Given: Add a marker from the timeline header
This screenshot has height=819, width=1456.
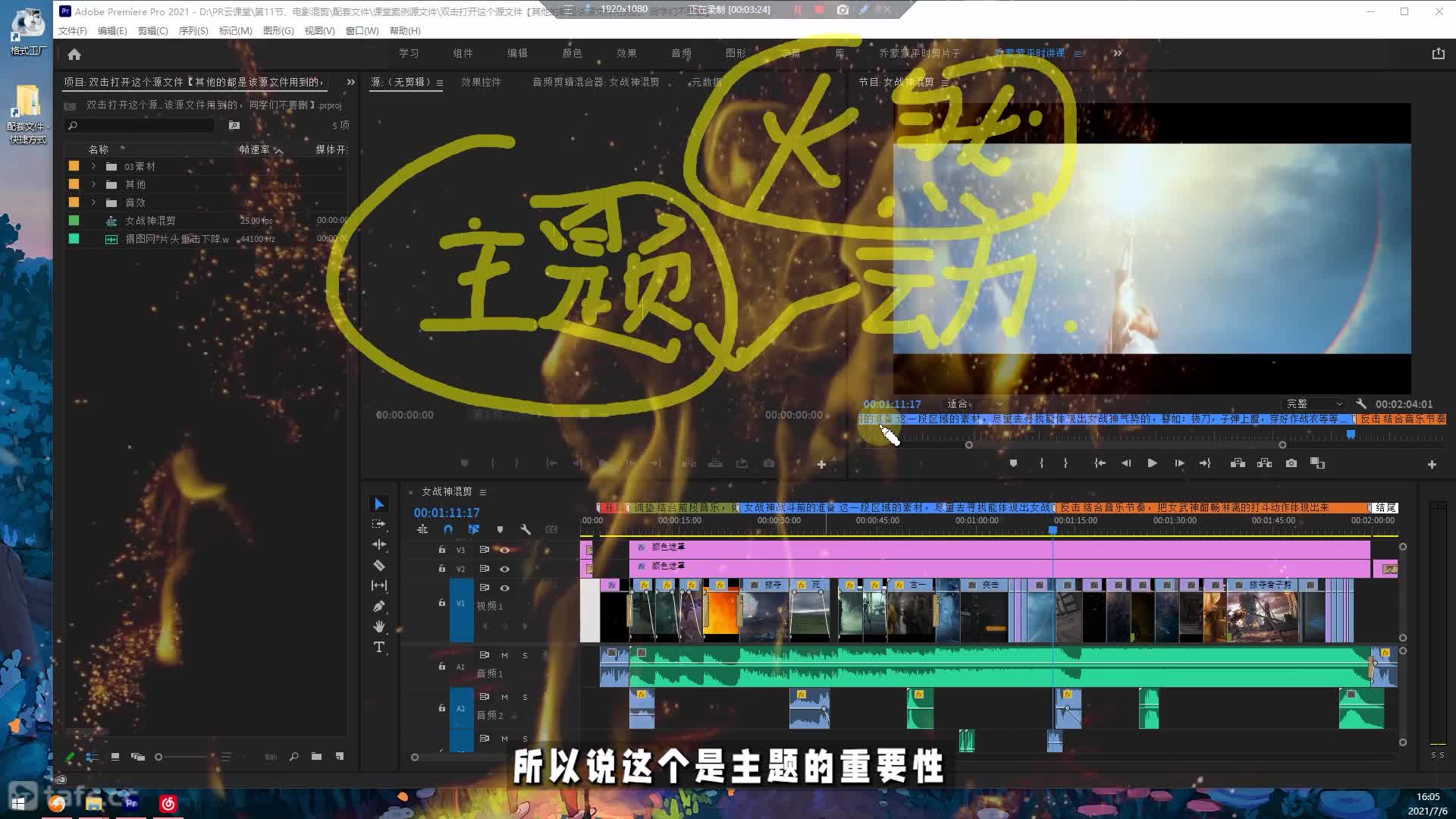Looking at the screenshot, I should coord(500,529).
